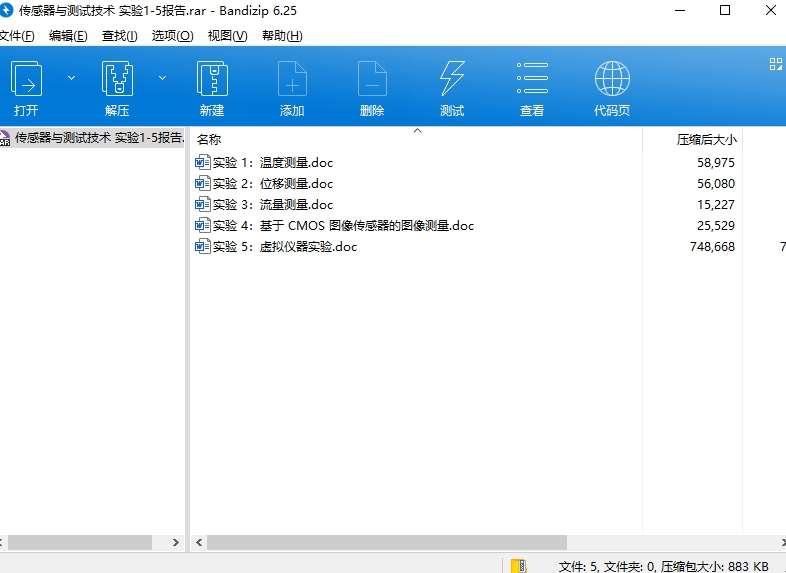Open the 帮助(H) menu
Viewport: 786px width, 573px height.
pyautogui.click(x=282, y=35)
